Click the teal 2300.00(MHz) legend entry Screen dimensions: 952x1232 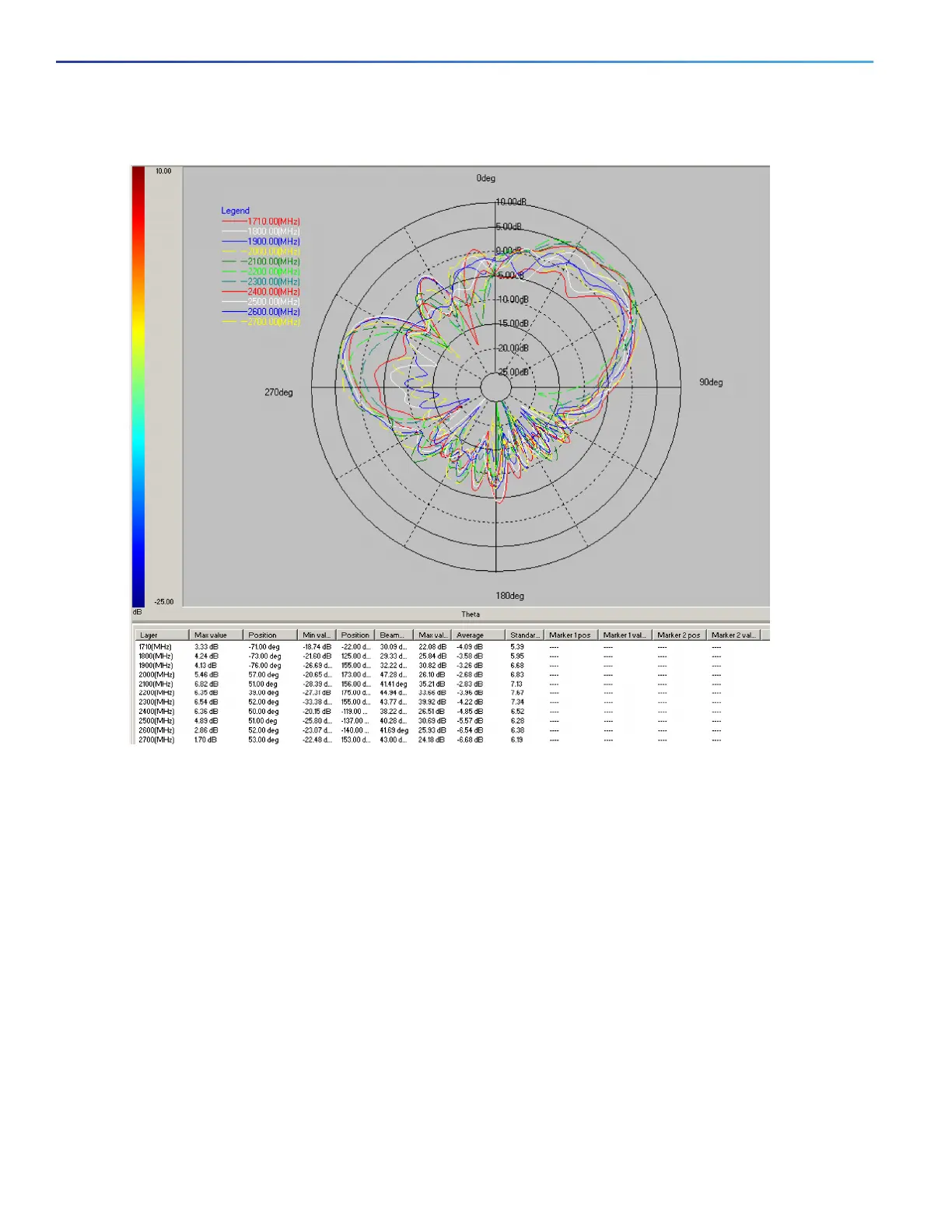(261, 282)
